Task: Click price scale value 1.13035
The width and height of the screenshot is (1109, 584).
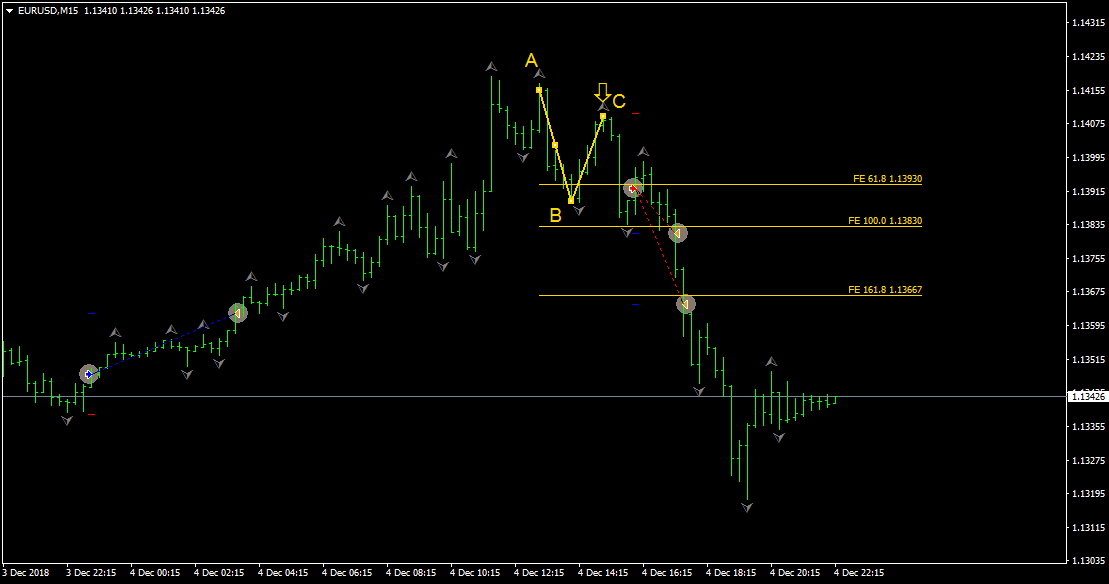Action: pyautogui.click(x=1088, y=561)
